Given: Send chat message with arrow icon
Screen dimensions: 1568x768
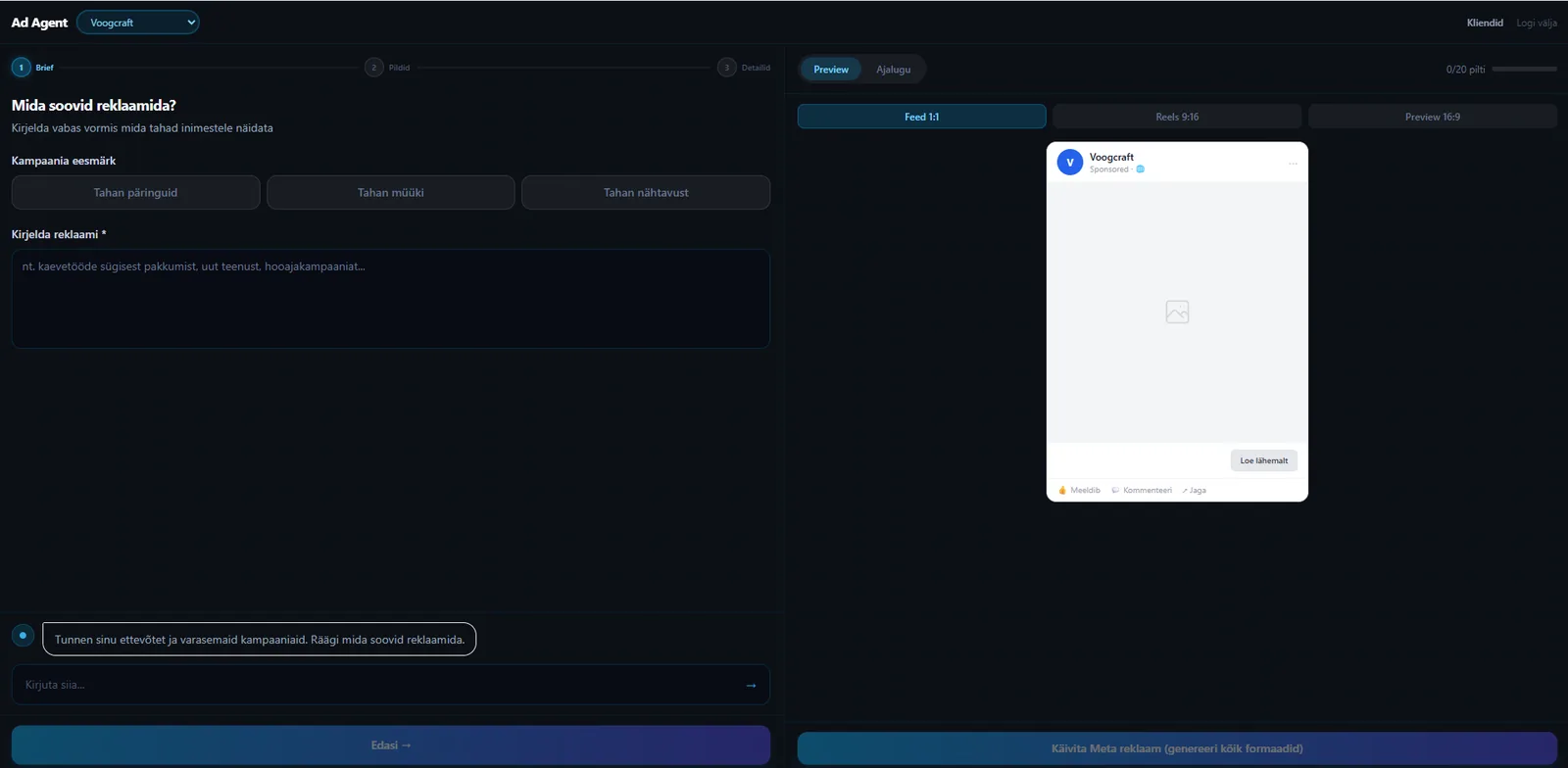Looking at the screenshot, I should click(751, 685).
